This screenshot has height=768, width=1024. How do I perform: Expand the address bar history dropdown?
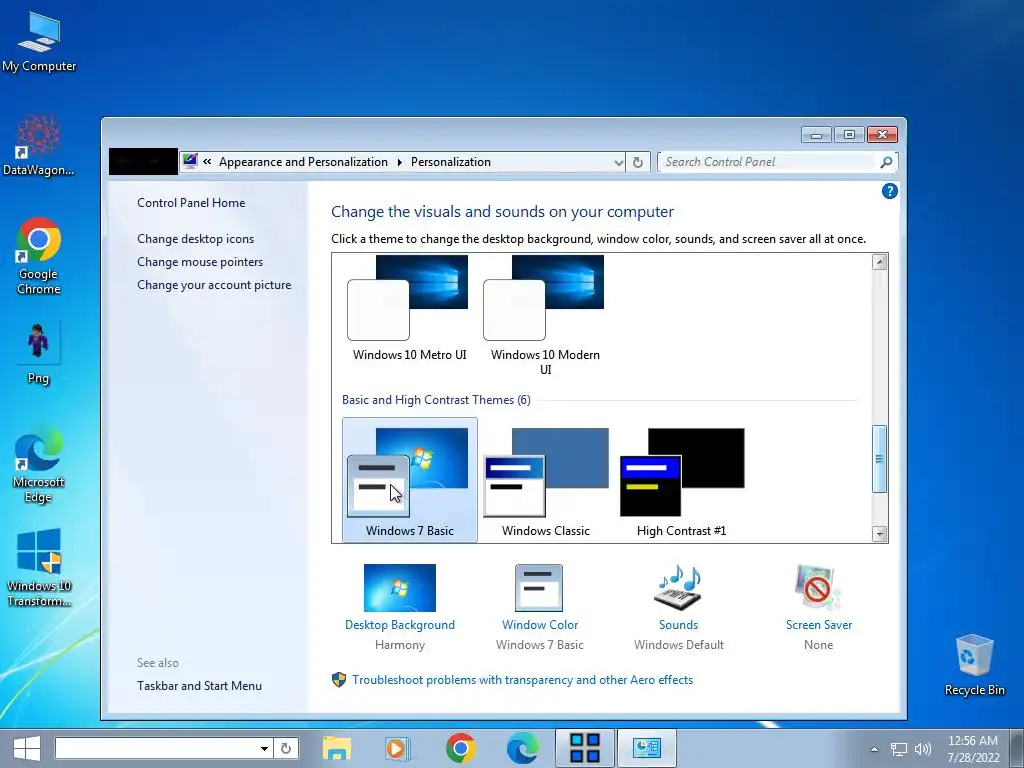tap(618, 163)
